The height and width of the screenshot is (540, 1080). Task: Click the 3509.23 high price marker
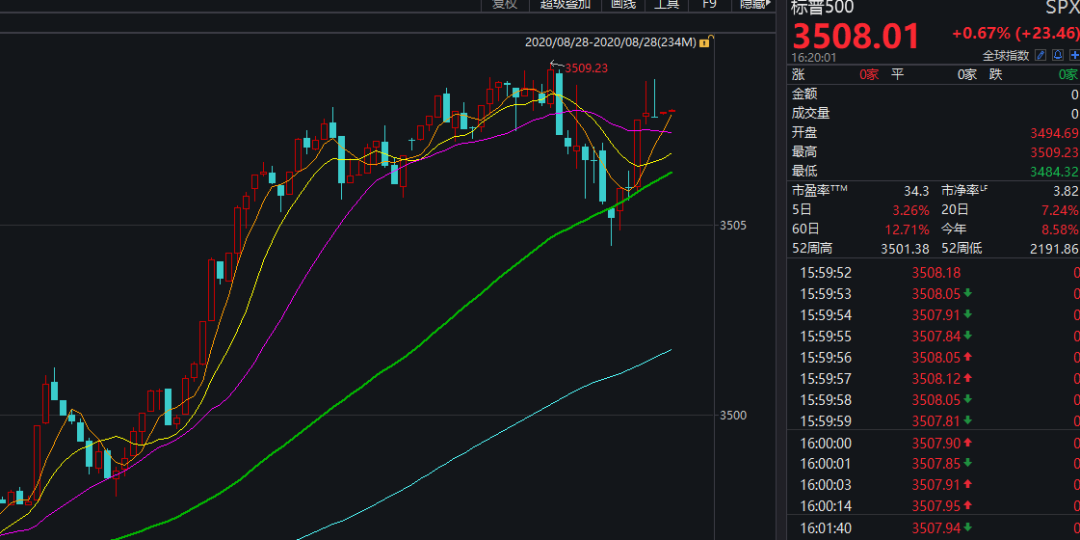(588, 68)
